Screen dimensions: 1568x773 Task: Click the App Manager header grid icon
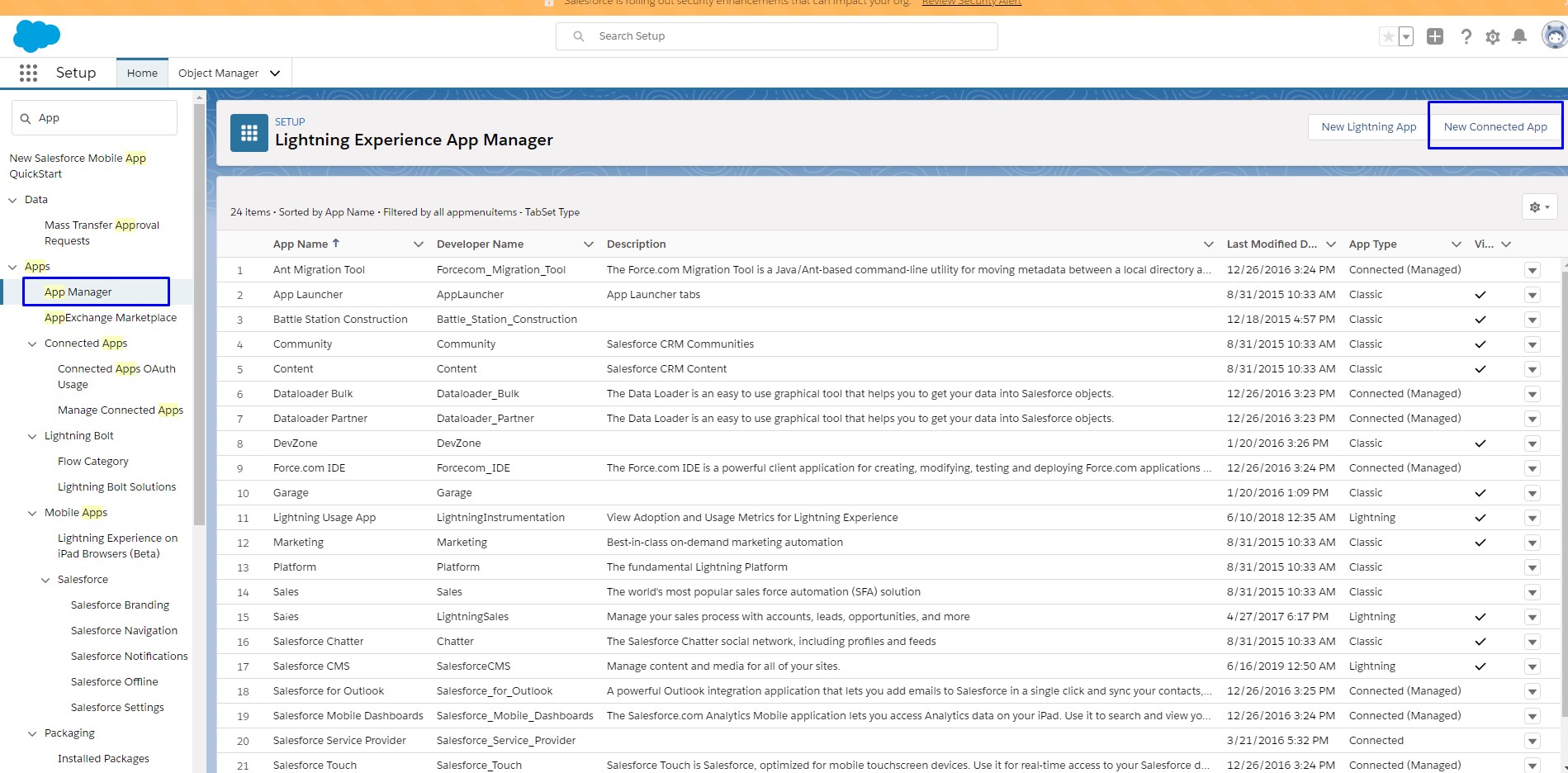point(249,133)
